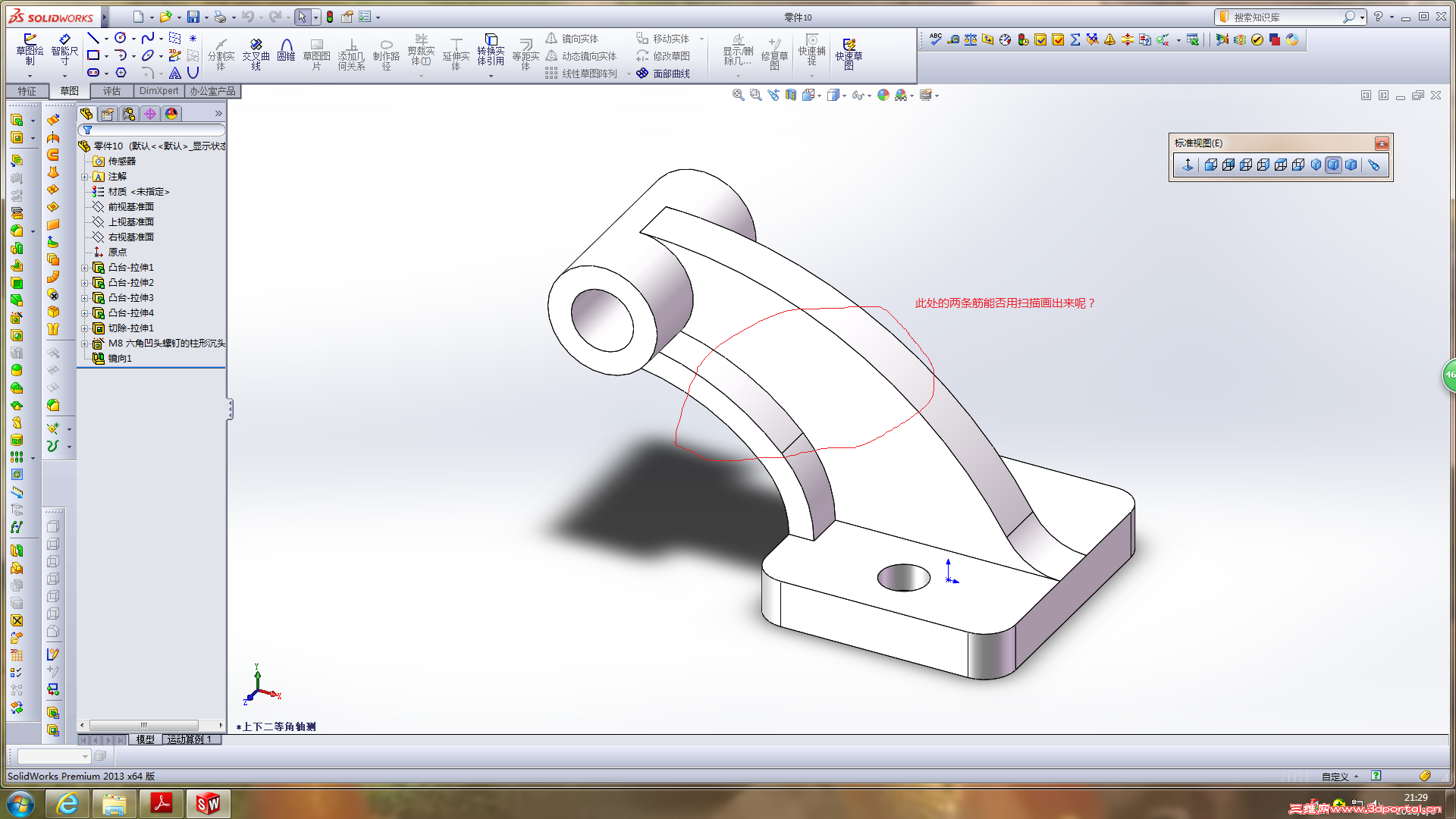Click the Normal To icon in Standard Views
The image size is (1456, 819).
click(1188, 165)
